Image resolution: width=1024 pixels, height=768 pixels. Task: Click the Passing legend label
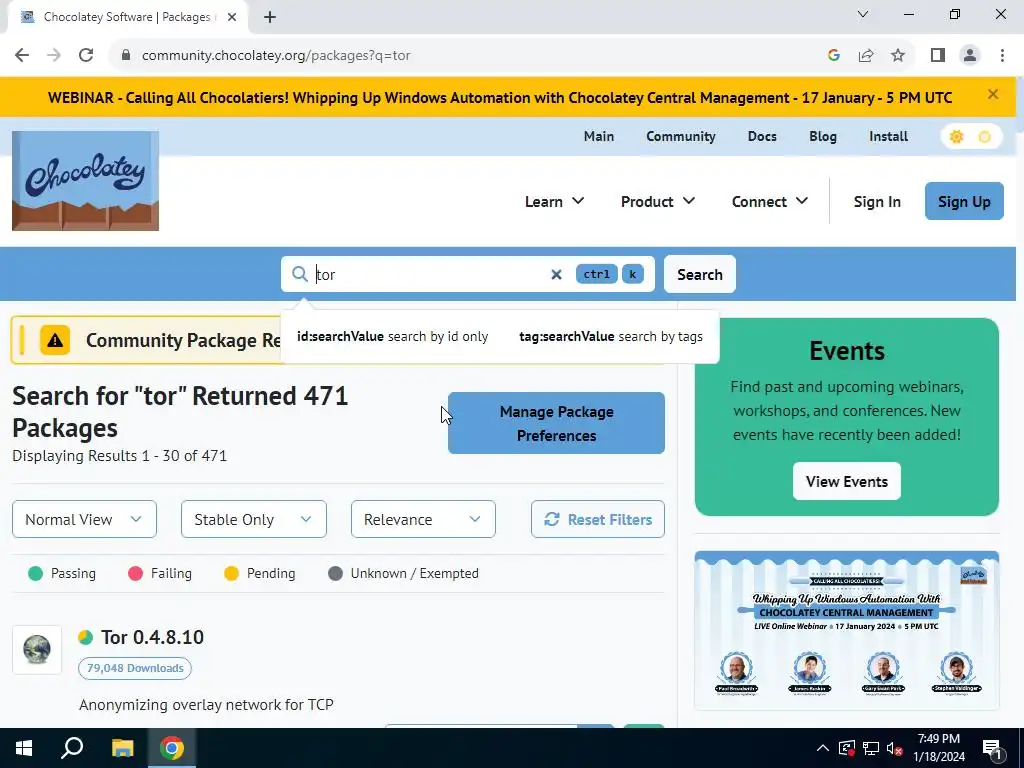[73, 573]
